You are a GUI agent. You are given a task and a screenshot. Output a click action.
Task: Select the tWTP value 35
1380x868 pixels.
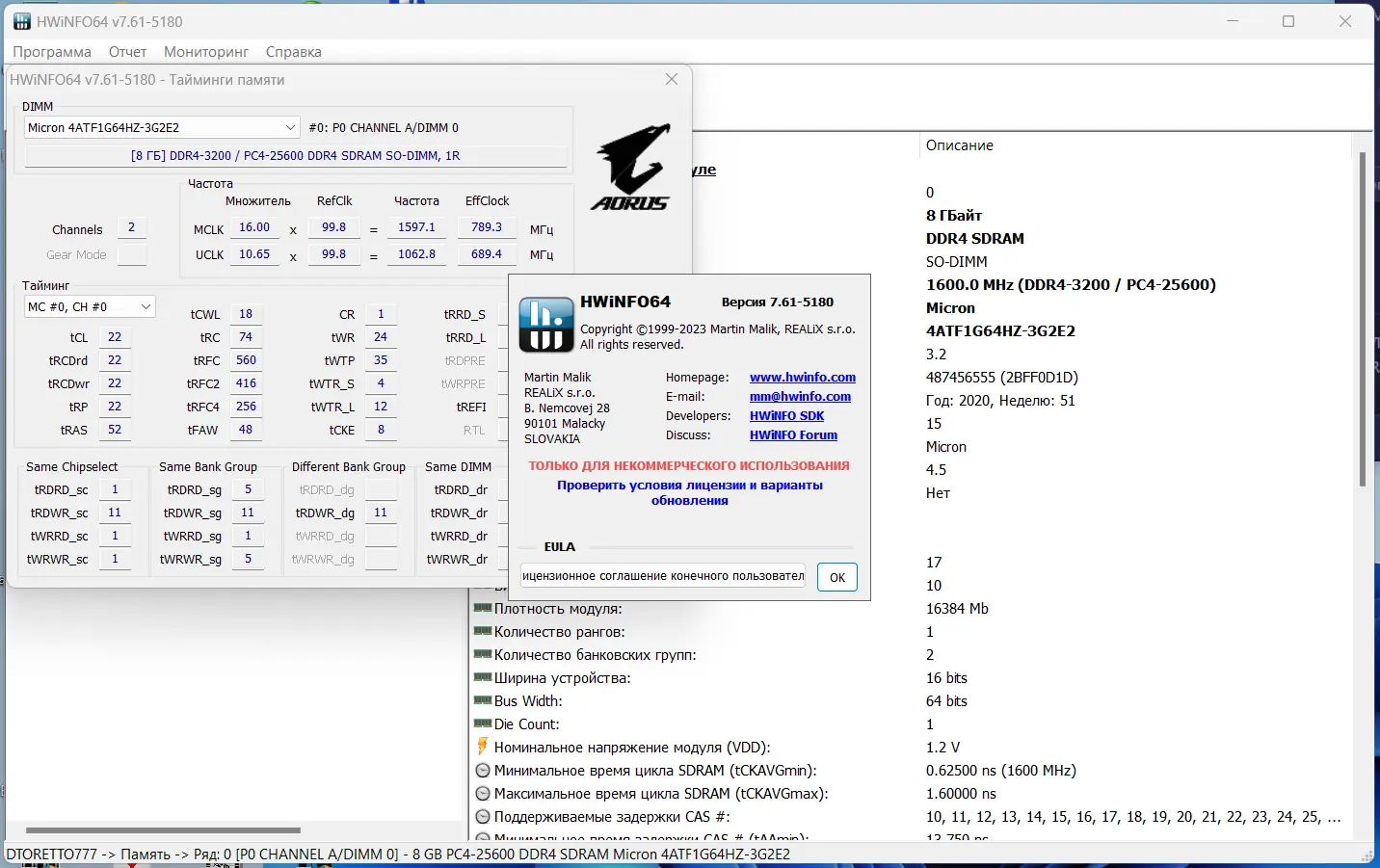381,360
